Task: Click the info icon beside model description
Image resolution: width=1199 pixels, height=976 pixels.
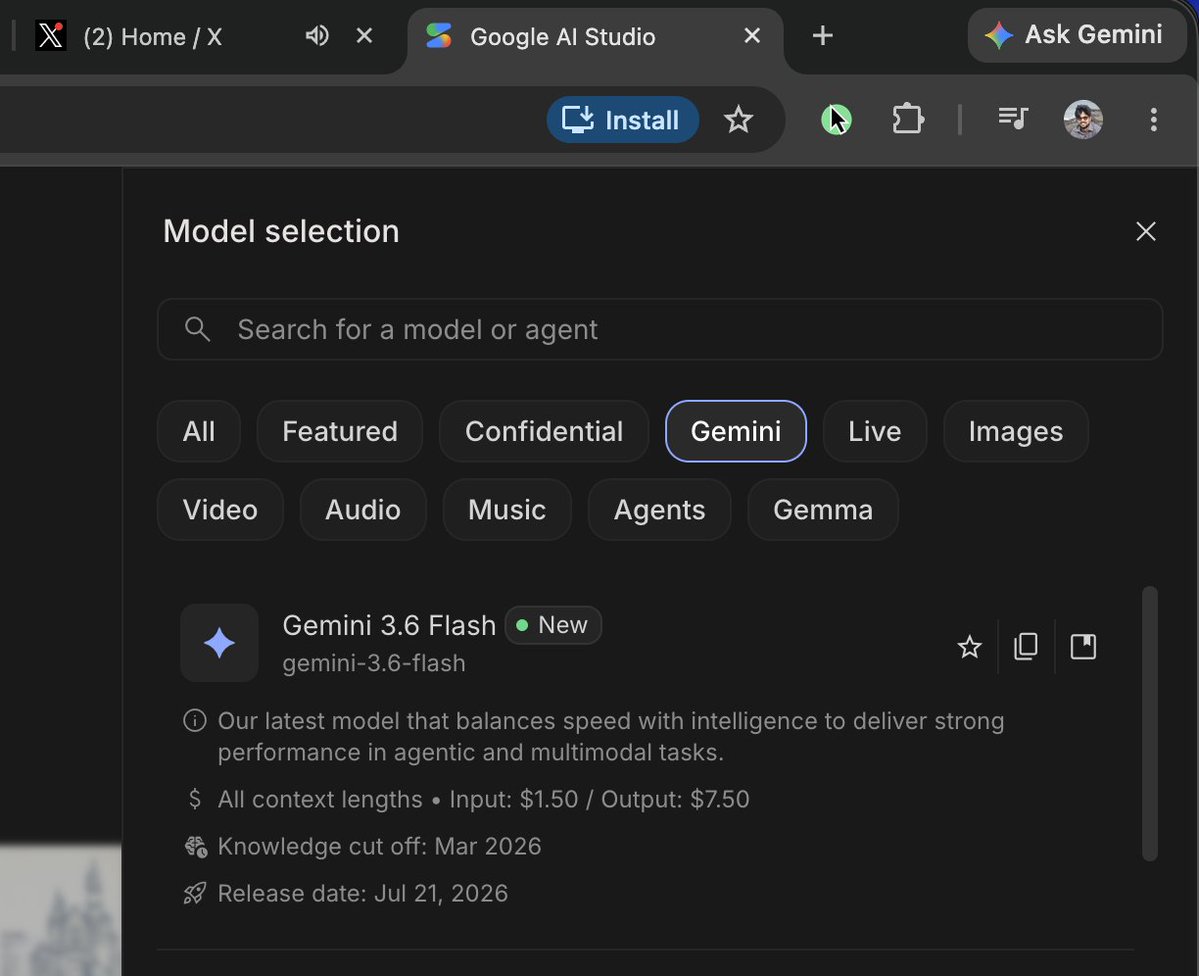Action: click(x=195, y=721)
